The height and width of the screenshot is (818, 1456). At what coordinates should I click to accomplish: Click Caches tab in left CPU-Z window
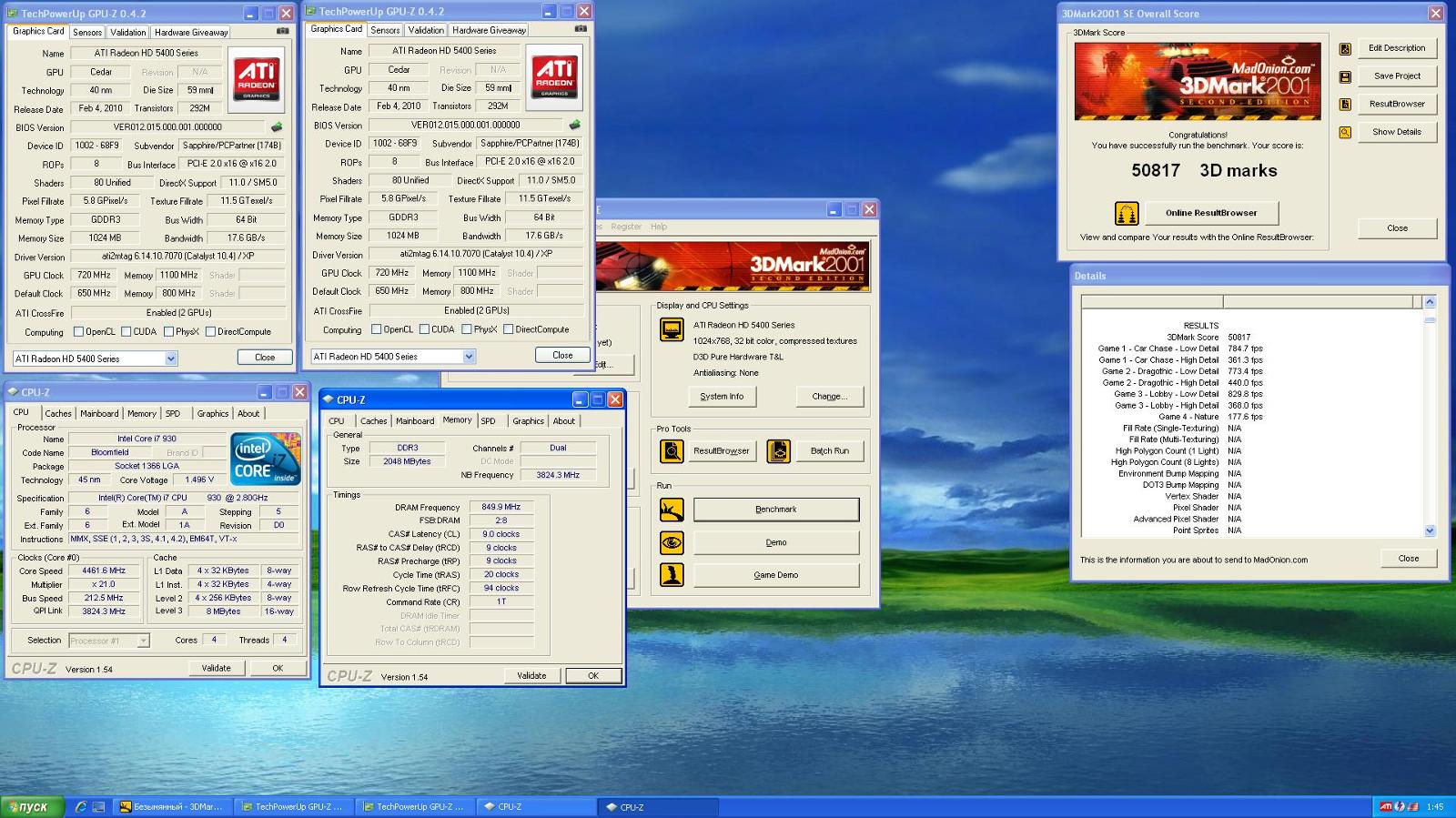pos(58,413)
